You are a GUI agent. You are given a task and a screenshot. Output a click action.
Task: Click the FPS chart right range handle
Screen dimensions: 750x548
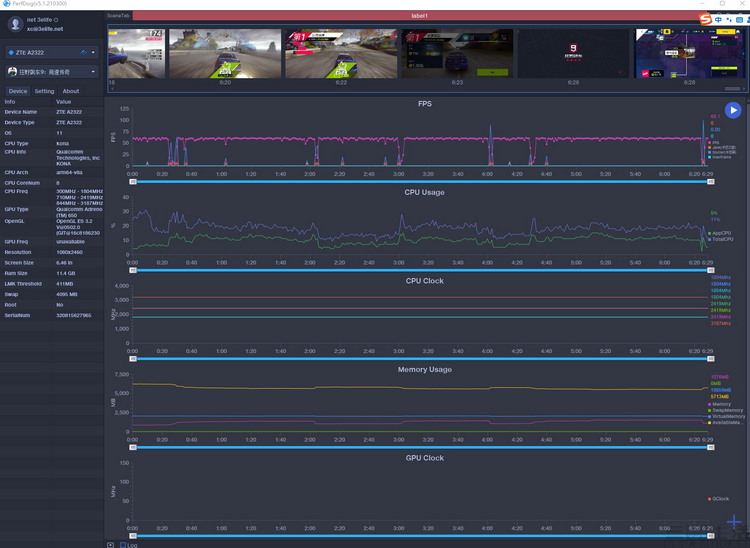(711, 182)
